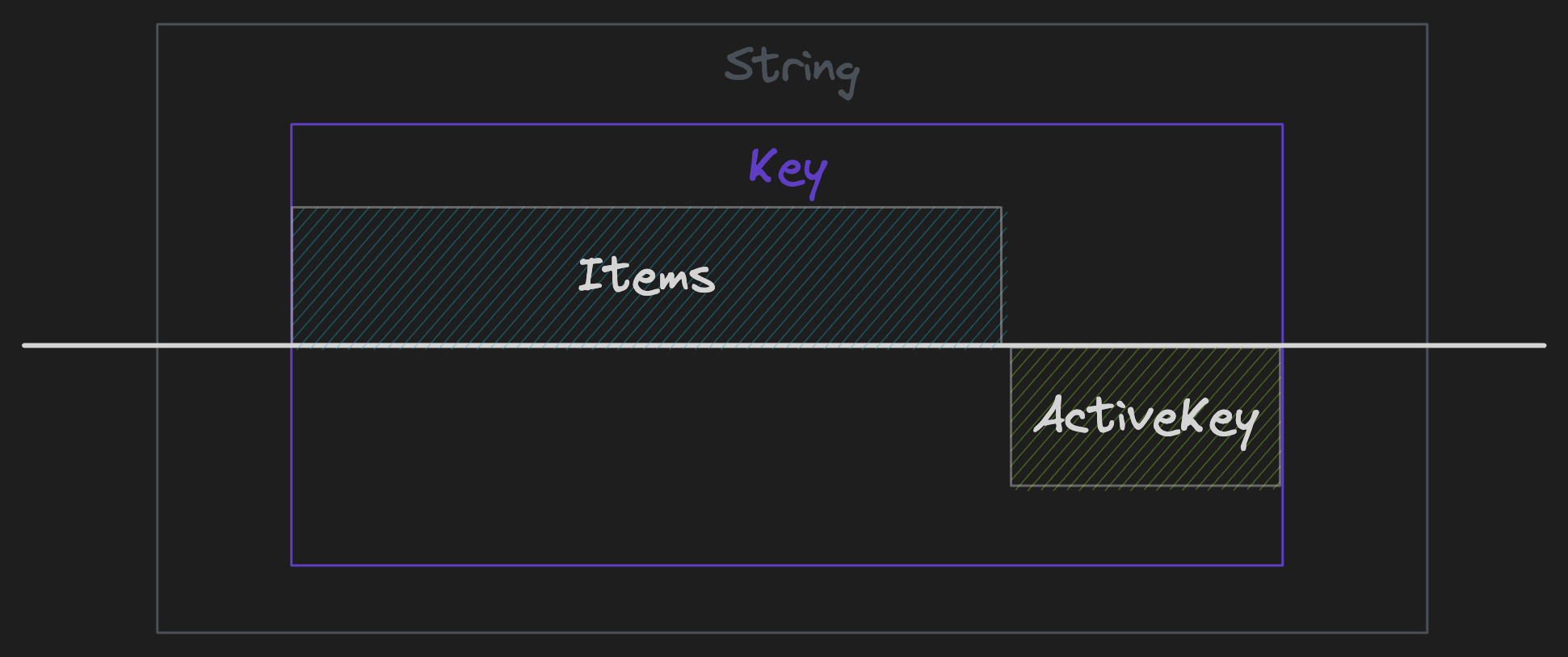The height and width of the screenshot is (657, 1568).
Task: Select the left edge of String rectangle
Action: (158, 328)
